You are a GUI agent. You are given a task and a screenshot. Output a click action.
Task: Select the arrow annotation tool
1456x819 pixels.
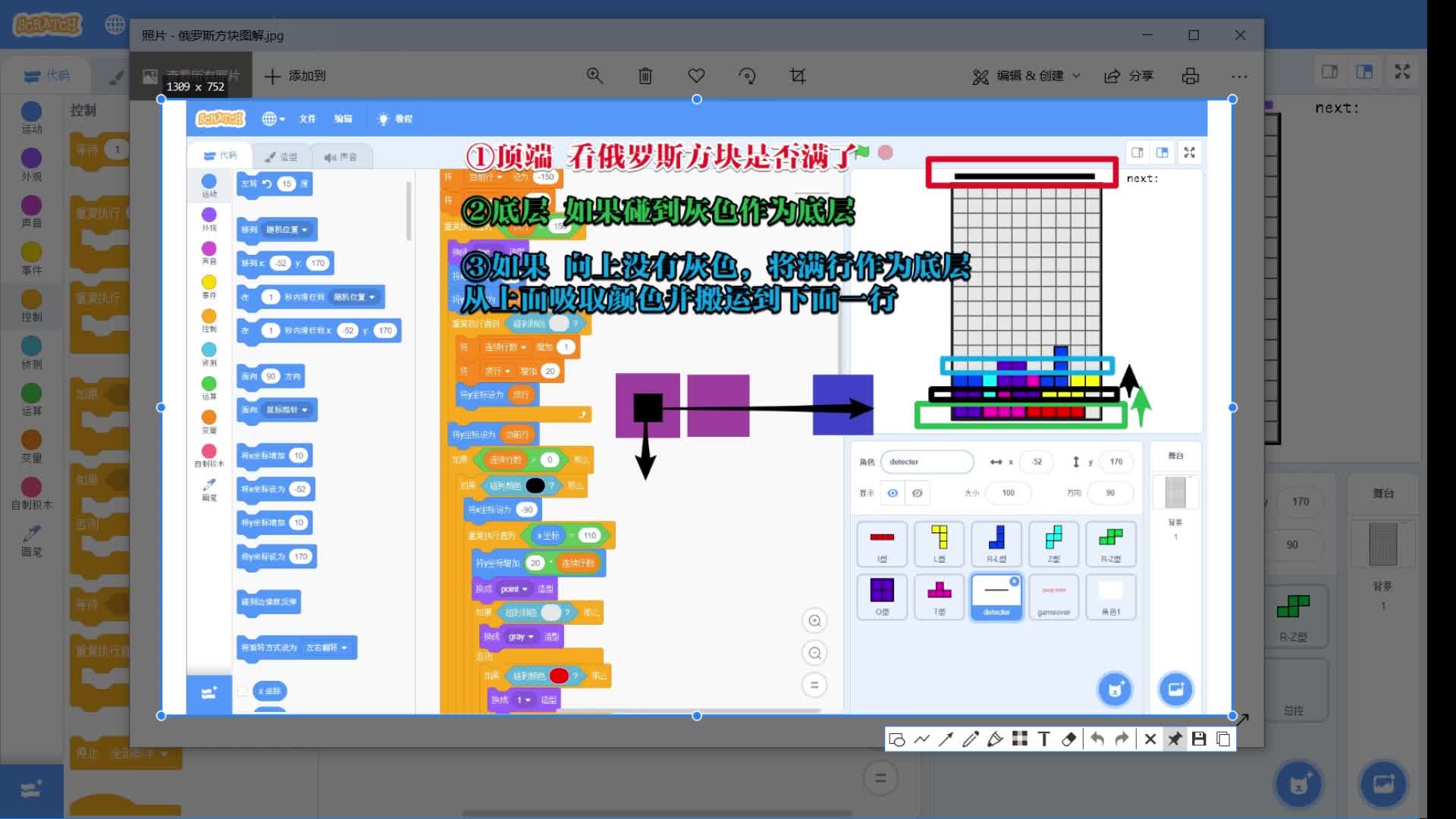946,739
